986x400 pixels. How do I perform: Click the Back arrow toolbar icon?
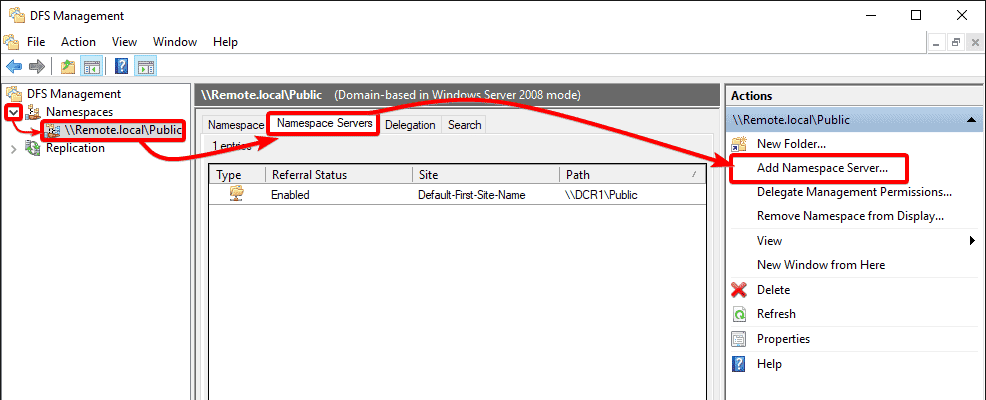14,66
